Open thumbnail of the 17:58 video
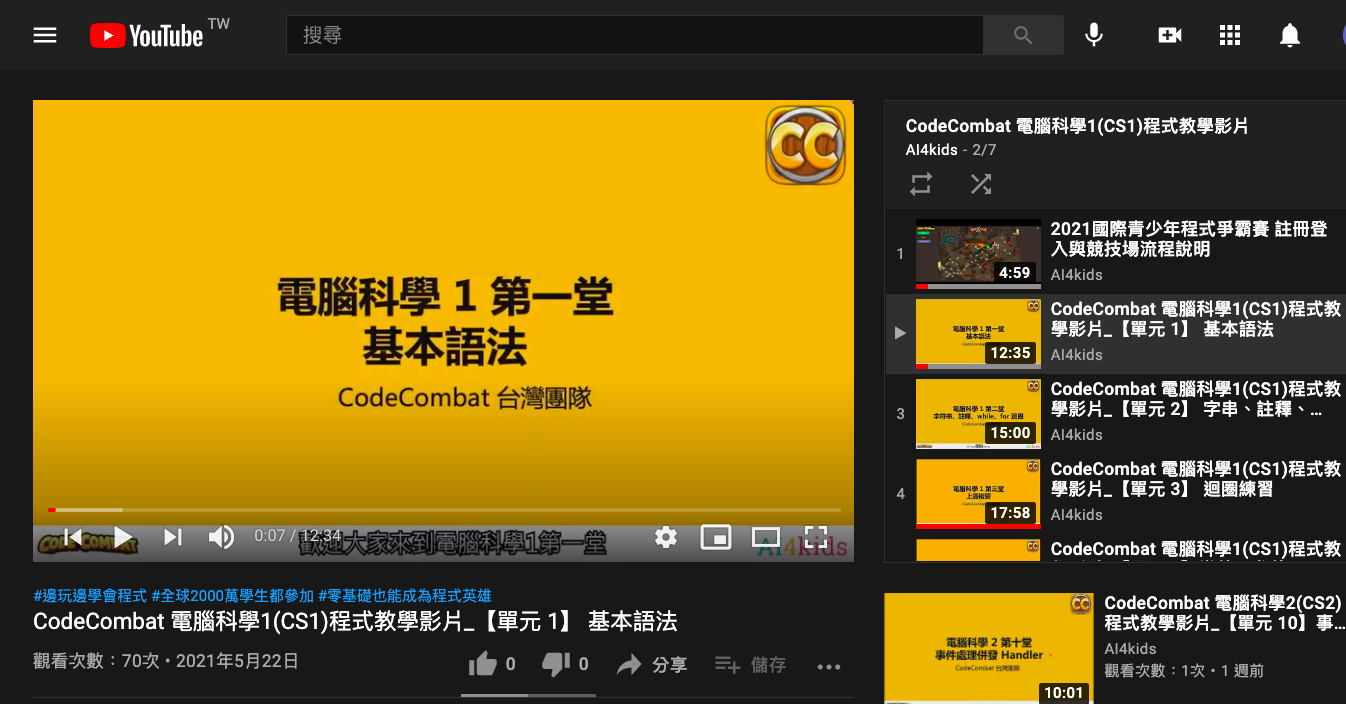This screenshot has height=704, width=1346. (978, 494)
